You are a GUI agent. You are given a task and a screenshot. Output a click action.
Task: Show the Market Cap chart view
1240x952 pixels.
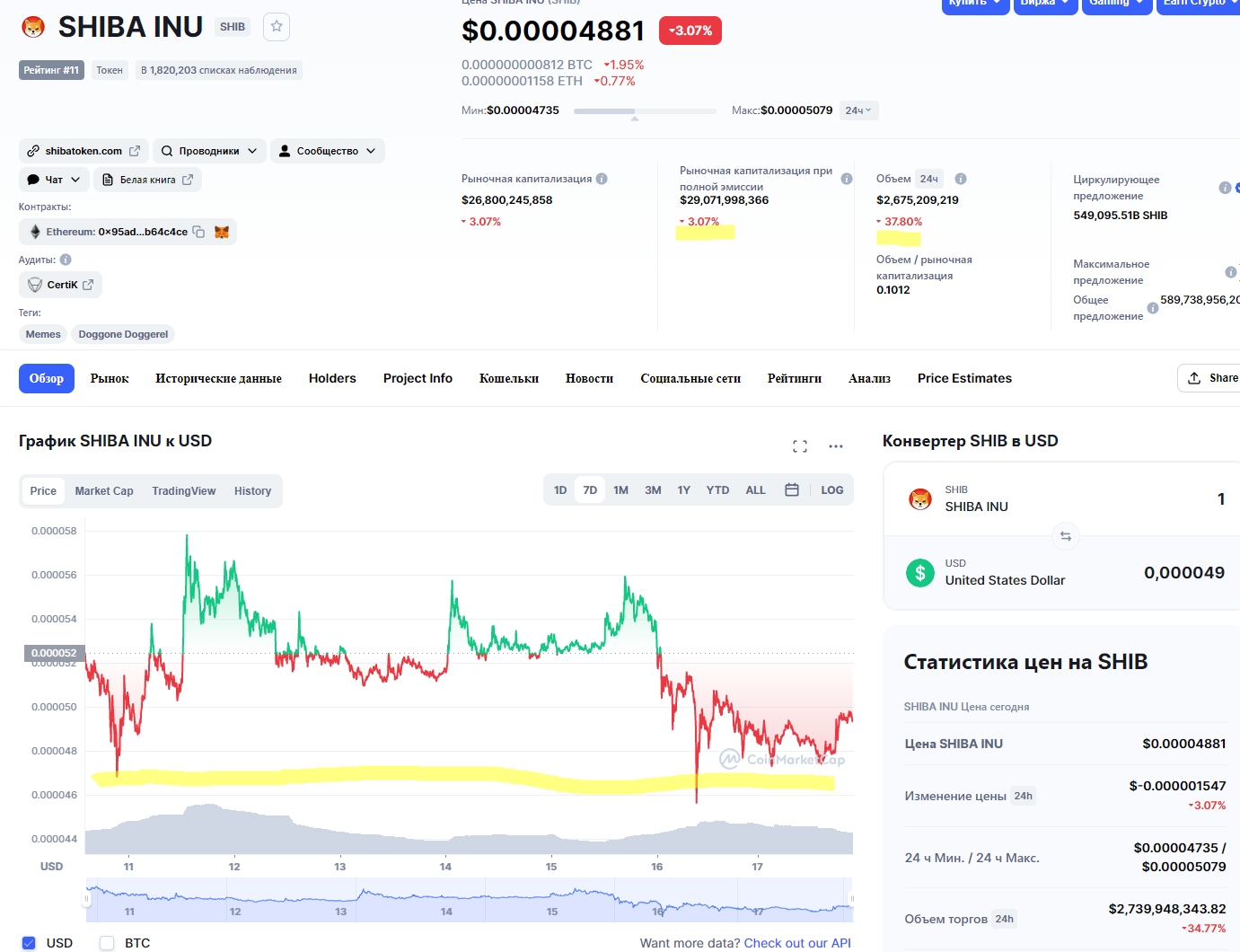click(x=104, y=491)
